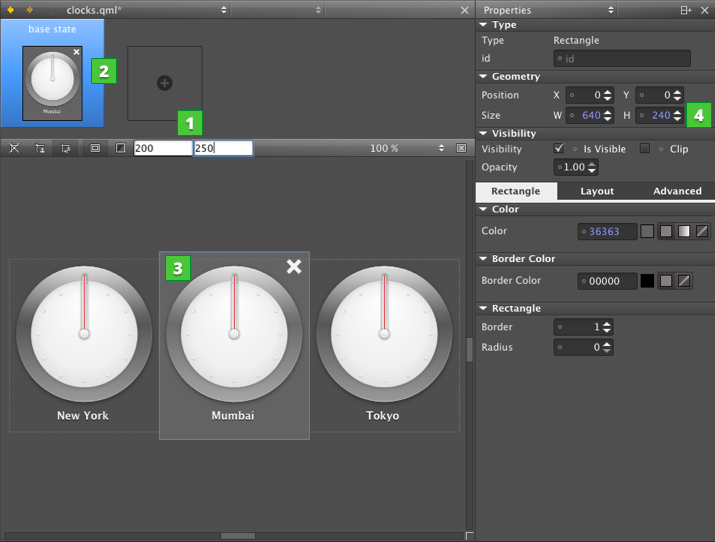Click the forward navigation arrow beside clocks.qml
The height and width of the screenshot is (542, 715).
(x=30, y=10)
